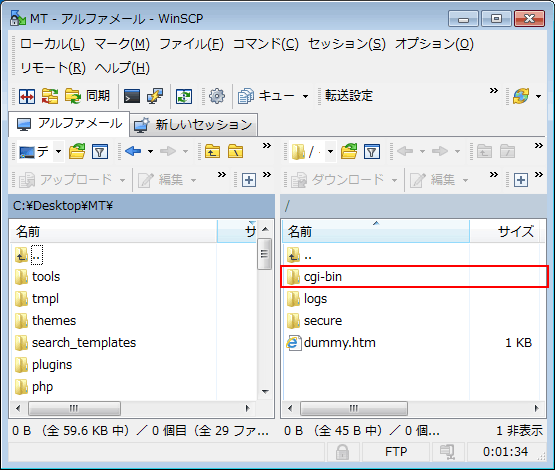Open the terminal console icon
555x470 pixels.
pos(132,96)
